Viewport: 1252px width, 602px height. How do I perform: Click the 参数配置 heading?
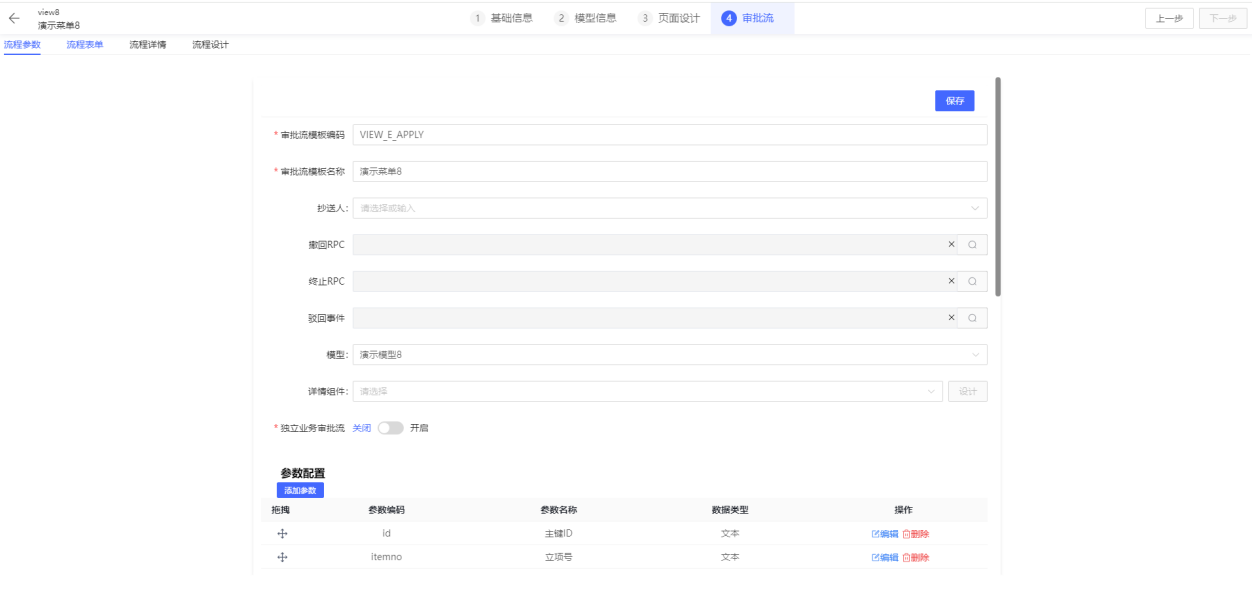tap(303, 473)
